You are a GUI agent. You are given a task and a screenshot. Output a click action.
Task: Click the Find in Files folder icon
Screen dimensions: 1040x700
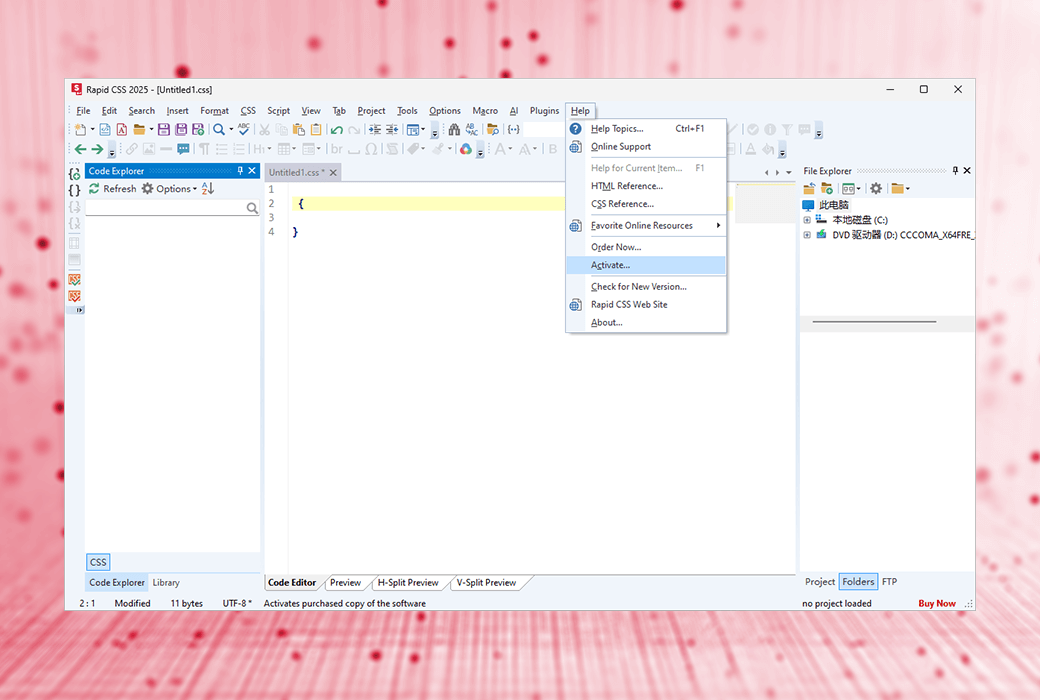click(x=493, y=129)
